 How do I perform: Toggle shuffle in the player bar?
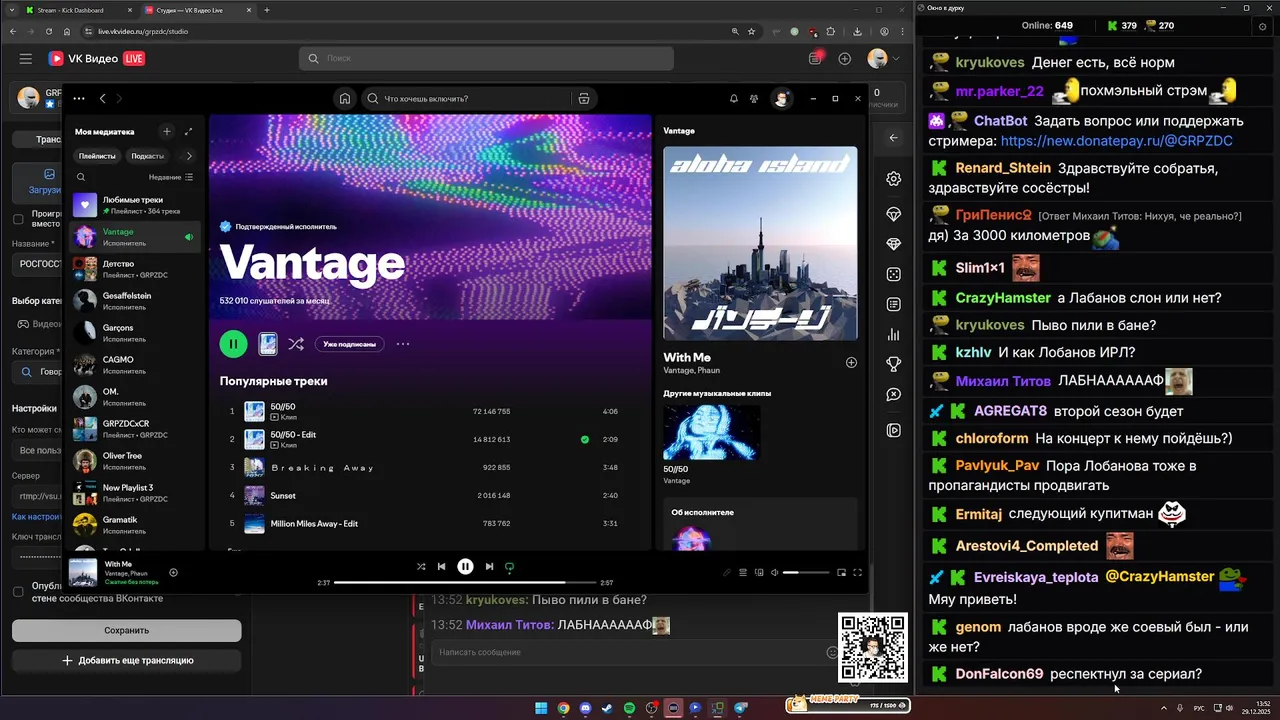pos(421,566)
